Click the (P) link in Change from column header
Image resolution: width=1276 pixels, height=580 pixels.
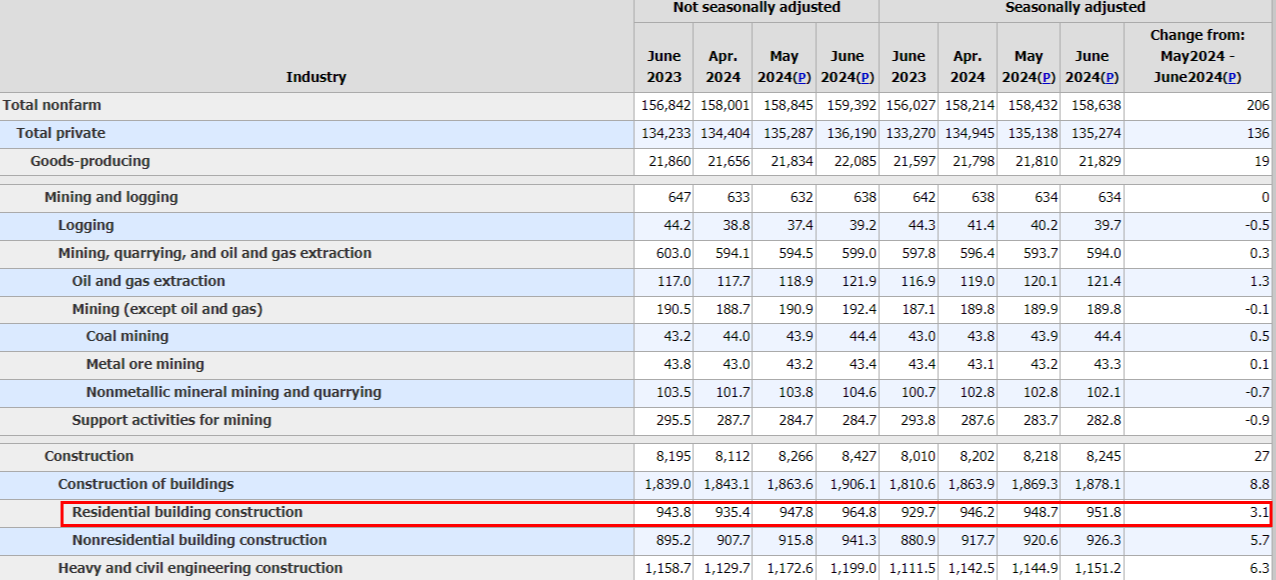tap(1232, 77)
